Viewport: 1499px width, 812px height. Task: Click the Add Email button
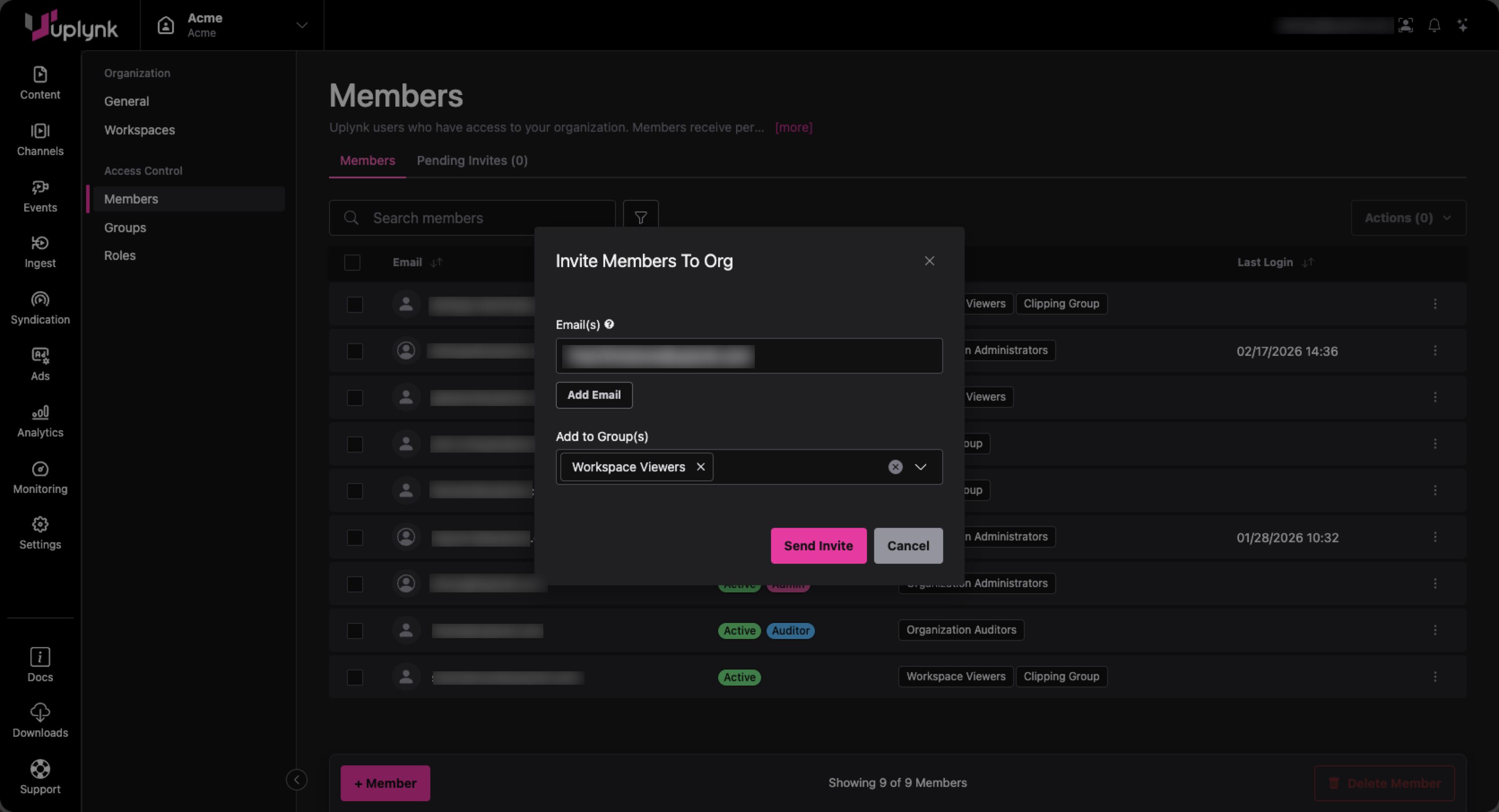pos(594,394)
